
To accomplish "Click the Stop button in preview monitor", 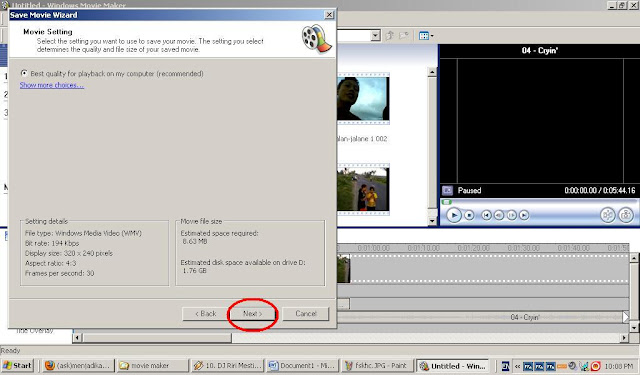I will tap(469, 215).
